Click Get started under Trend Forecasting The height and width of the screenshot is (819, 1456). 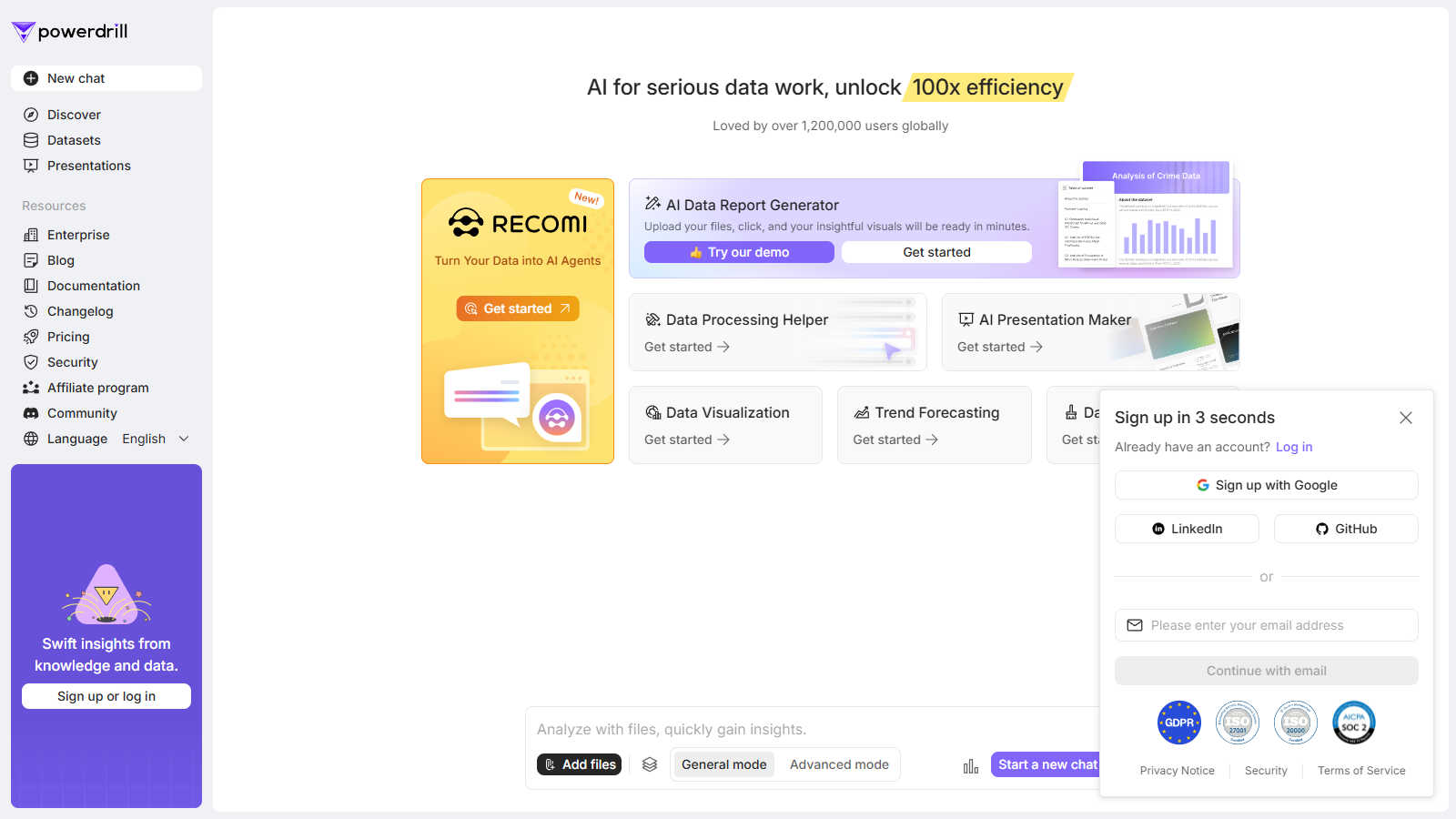click(x=895, y=440)
